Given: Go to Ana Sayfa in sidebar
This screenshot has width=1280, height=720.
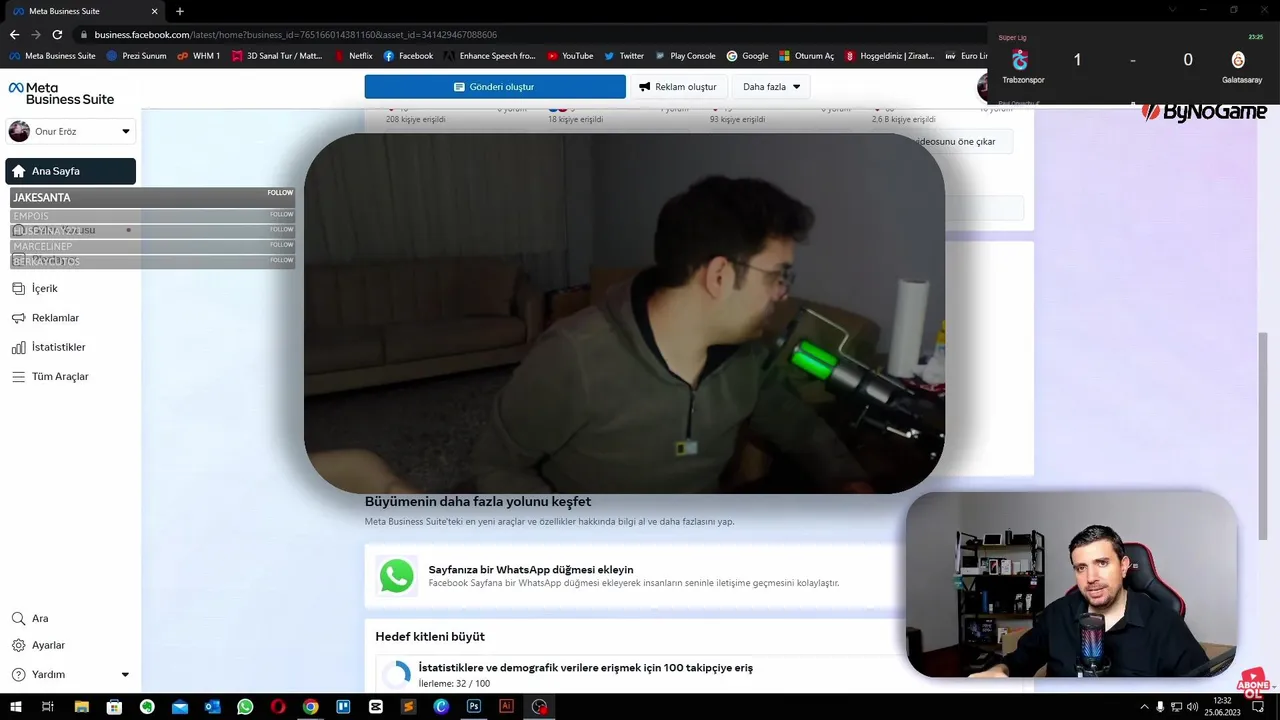Looking at the screenshot, I should point(70,171).
